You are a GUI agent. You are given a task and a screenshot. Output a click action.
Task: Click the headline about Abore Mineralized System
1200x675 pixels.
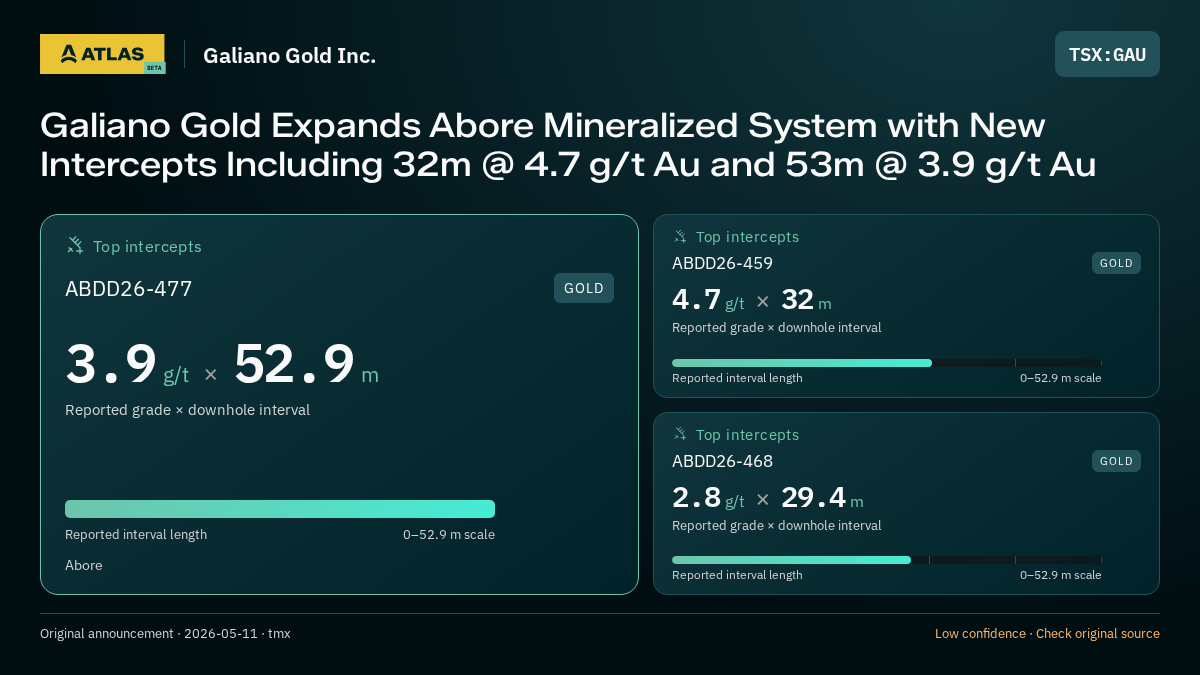568,145
